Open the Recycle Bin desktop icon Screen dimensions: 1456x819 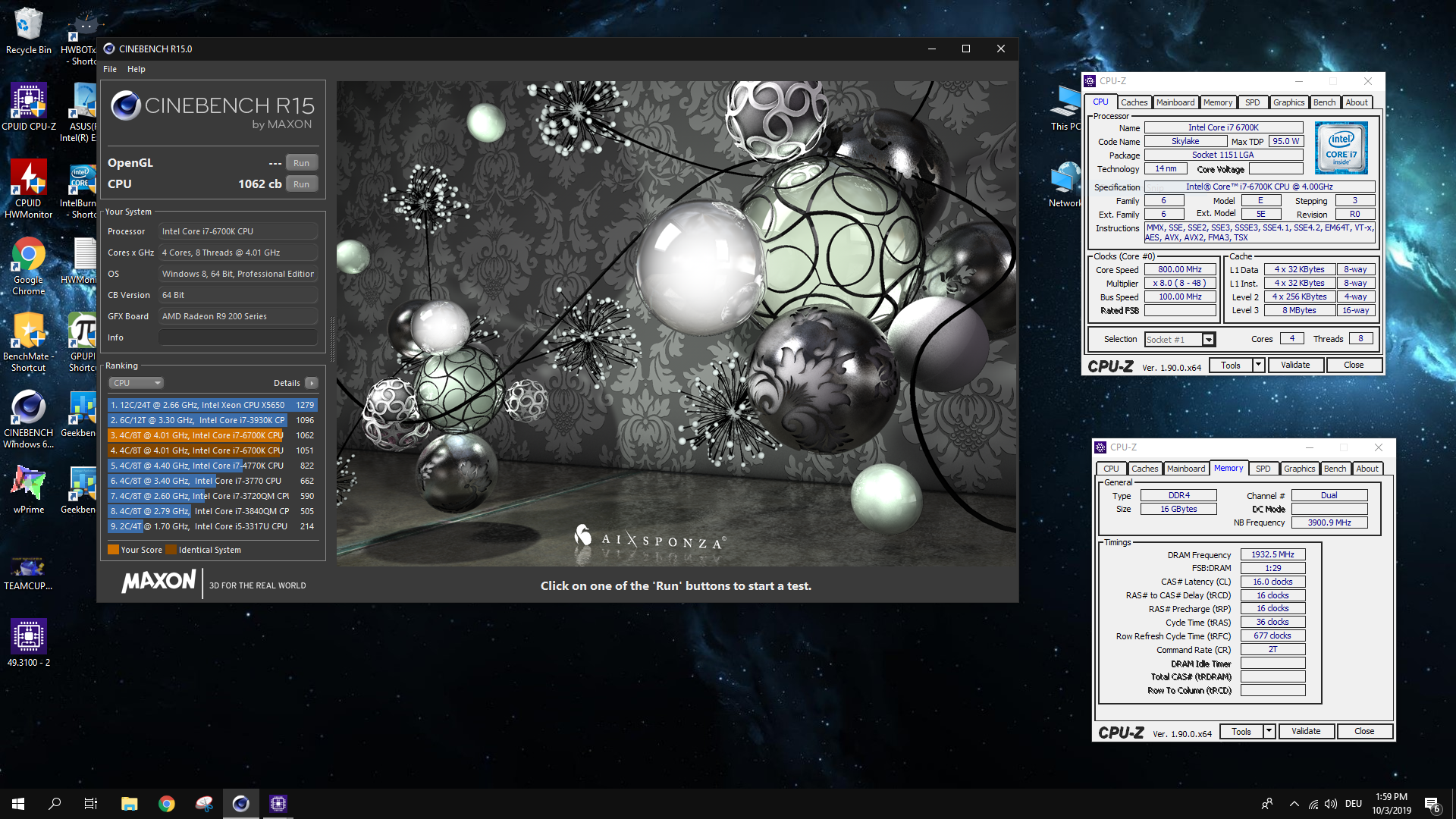coord(28,32)
